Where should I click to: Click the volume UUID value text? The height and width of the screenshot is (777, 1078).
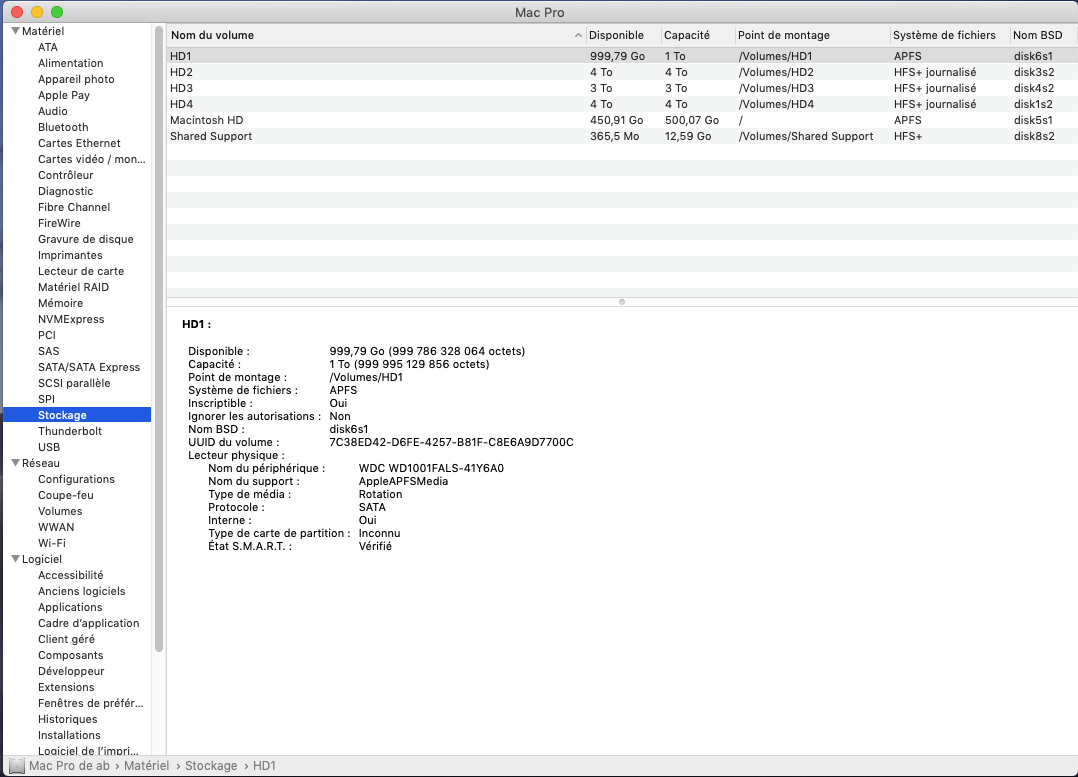tap(451, 442)
